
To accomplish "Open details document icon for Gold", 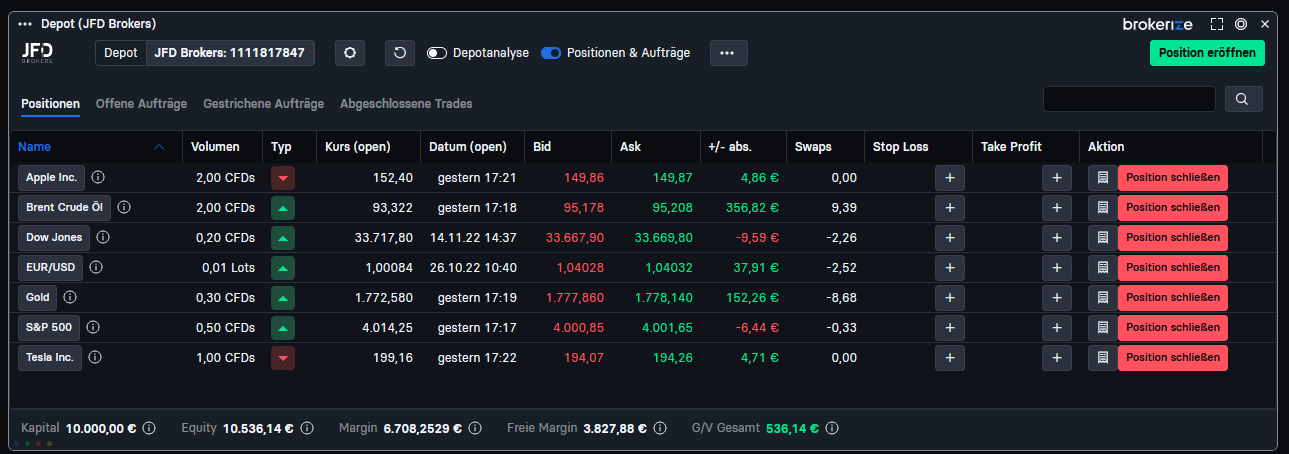I will (1102, 297).
